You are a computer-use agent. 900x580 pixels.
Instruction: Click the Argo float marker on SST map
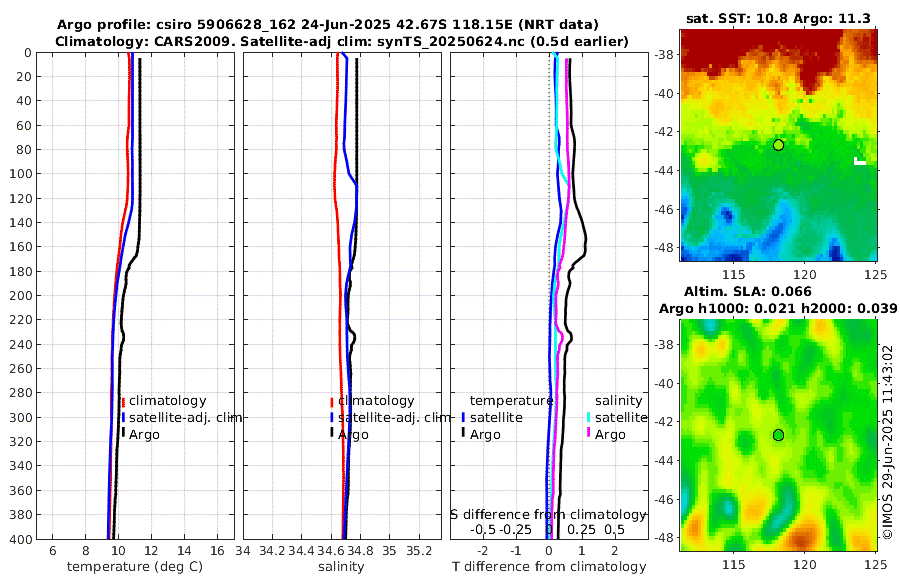pyautogui.click(x=778, y=145)
